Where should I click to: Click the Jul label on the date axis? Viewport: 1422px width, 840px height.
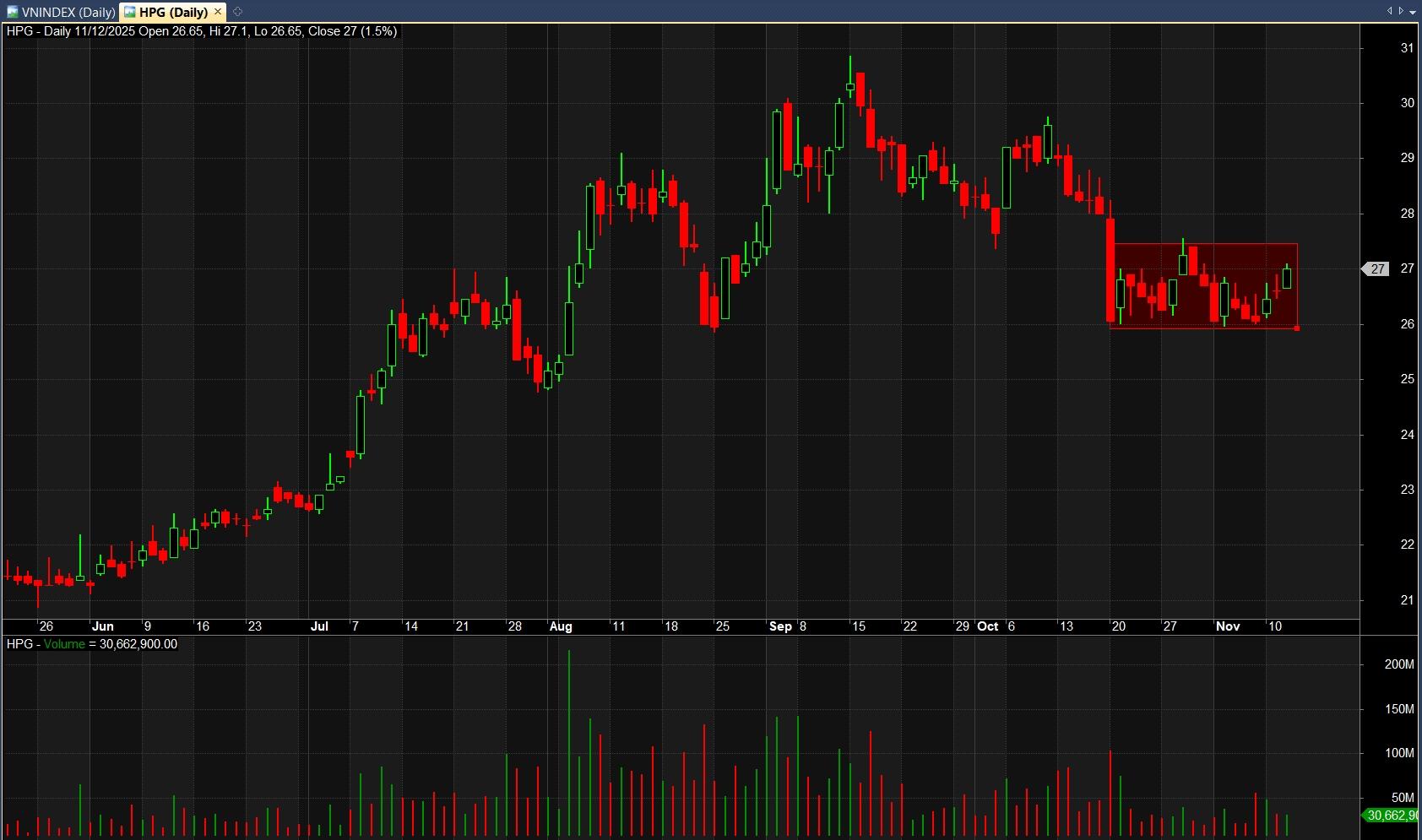point(319,626)
